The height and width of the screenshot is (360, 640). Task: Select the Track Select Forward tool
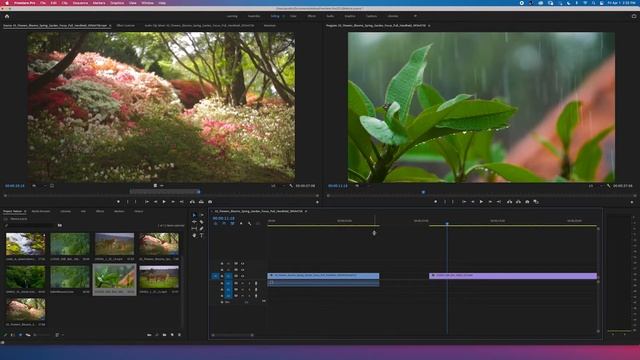tap(202, 215)
